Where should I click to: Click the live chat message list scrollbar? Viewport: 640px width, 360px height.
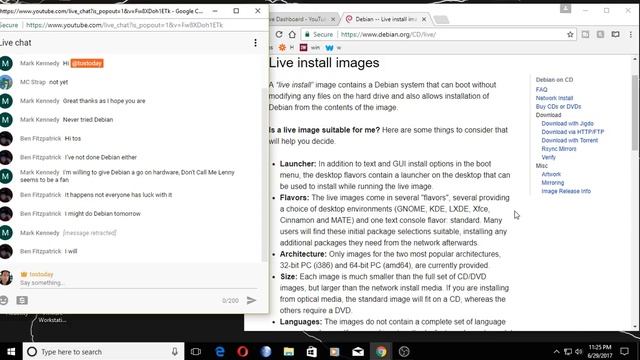(x=264, y=175)
